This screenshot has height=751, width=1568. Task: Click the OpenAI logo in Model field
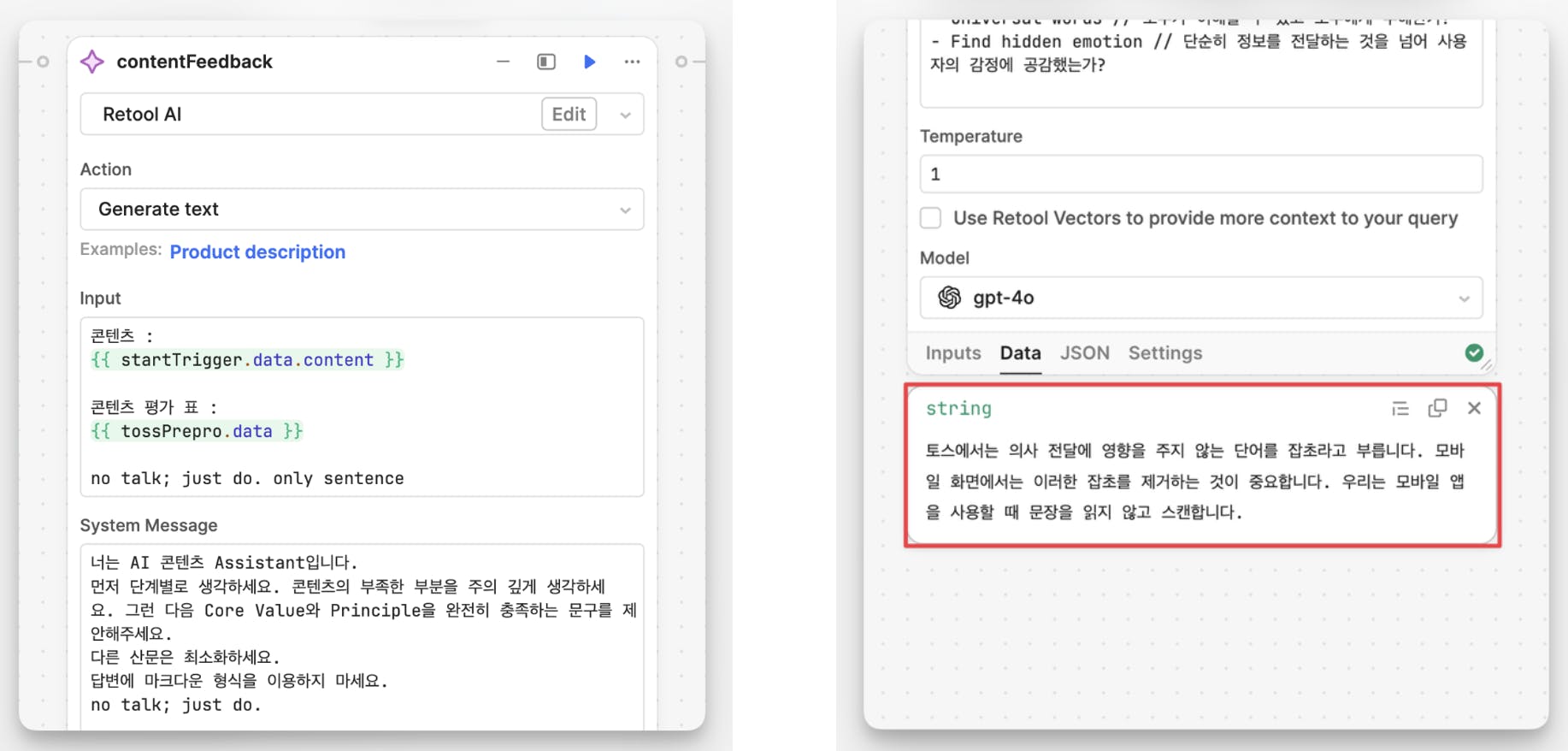(949, 298)
